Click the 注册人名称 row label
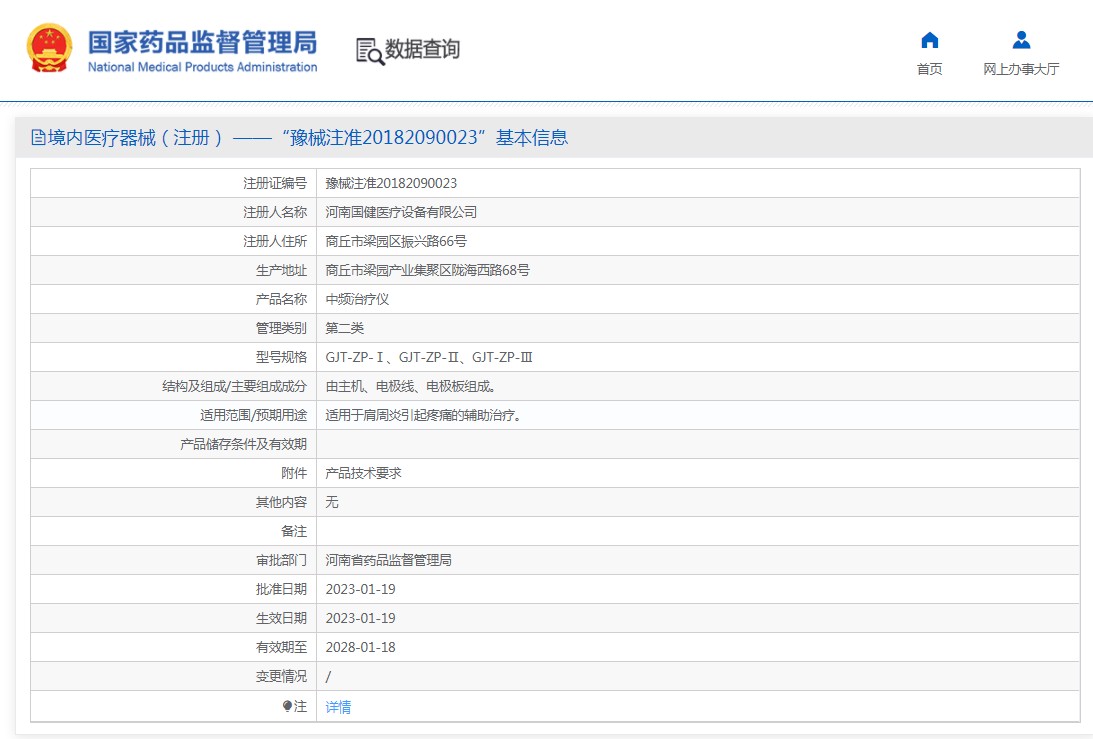Image resolution: width=1093 pixels, height=739 pixels. tap(275, 212)
